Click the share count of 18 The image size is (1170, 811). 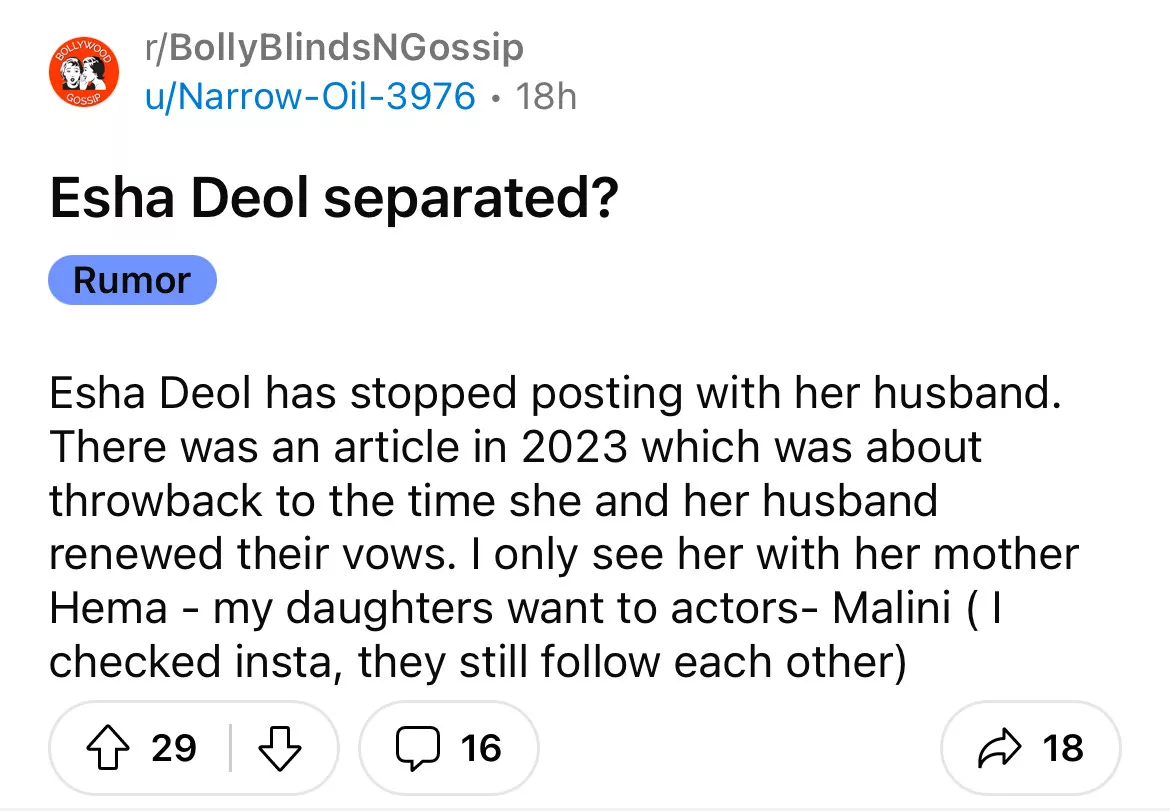pos(1062,748)
